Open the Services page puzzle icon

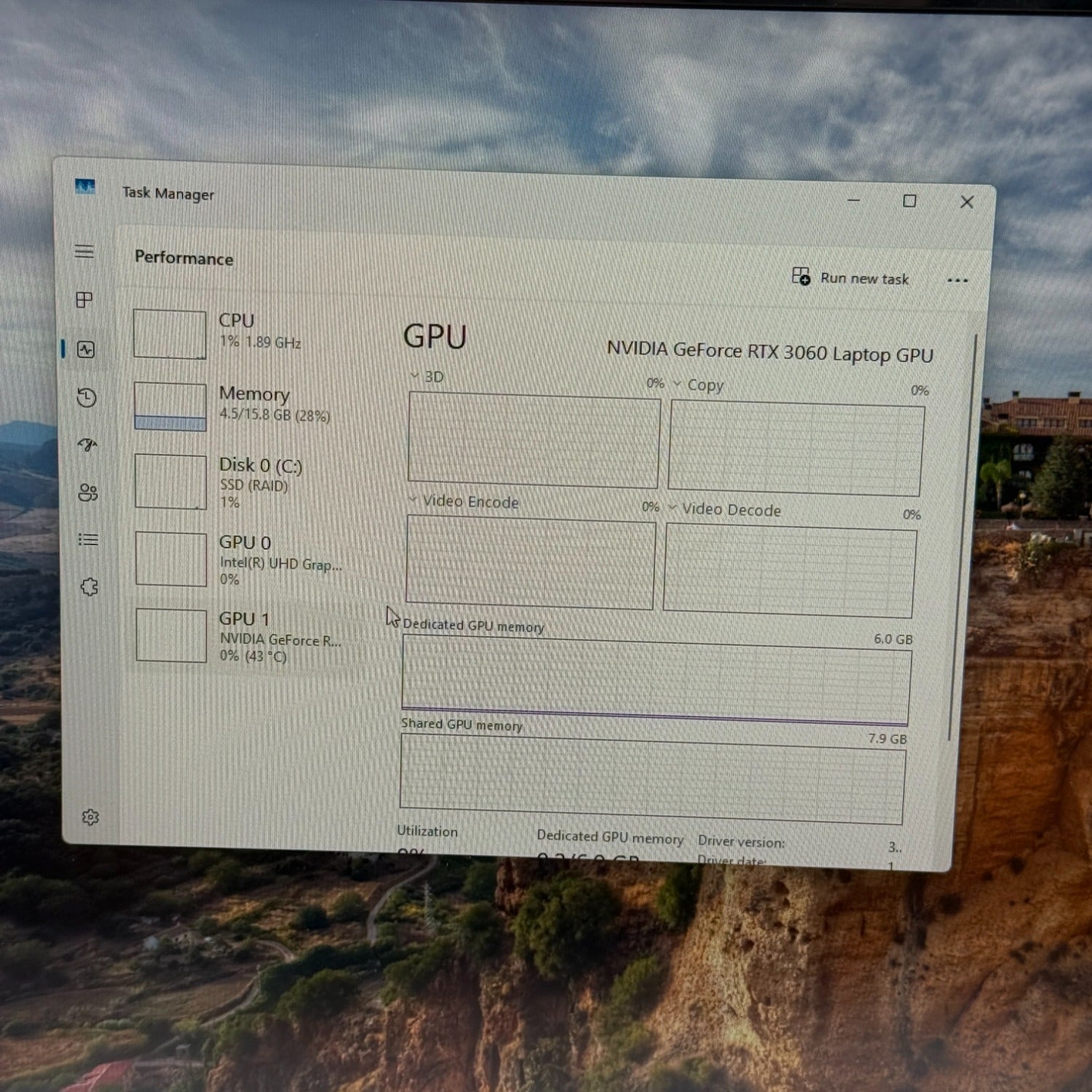tap(90, 587)
